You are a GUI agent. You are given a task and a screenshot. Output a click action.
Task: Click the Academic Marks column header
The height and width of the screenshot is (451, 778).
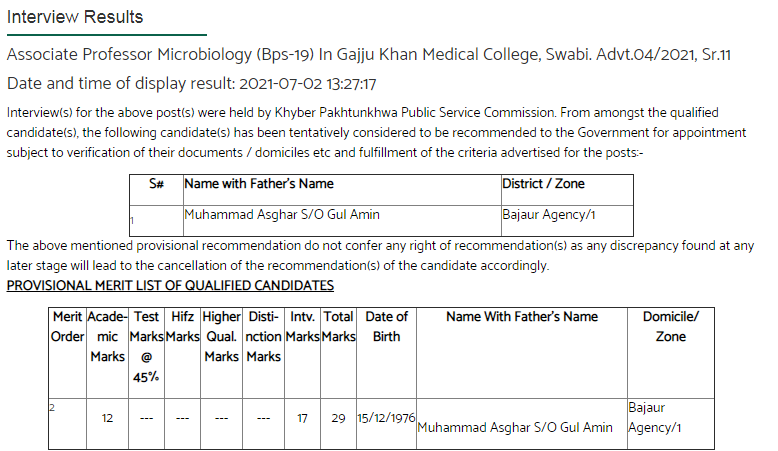pyautogui.click(x=108, y=336)
